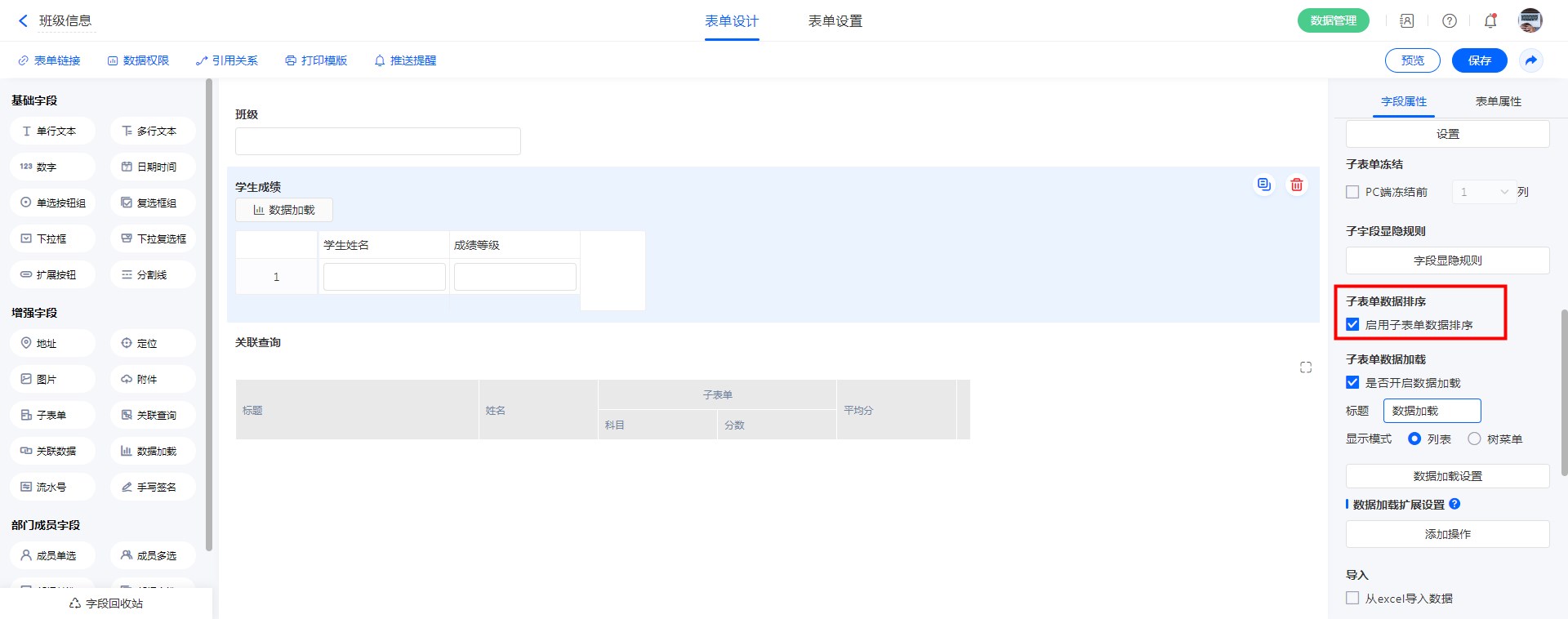Click the right properties panel scrollbar
This screenshot has width=1568, height=619.
click(x=1564, y=392)
